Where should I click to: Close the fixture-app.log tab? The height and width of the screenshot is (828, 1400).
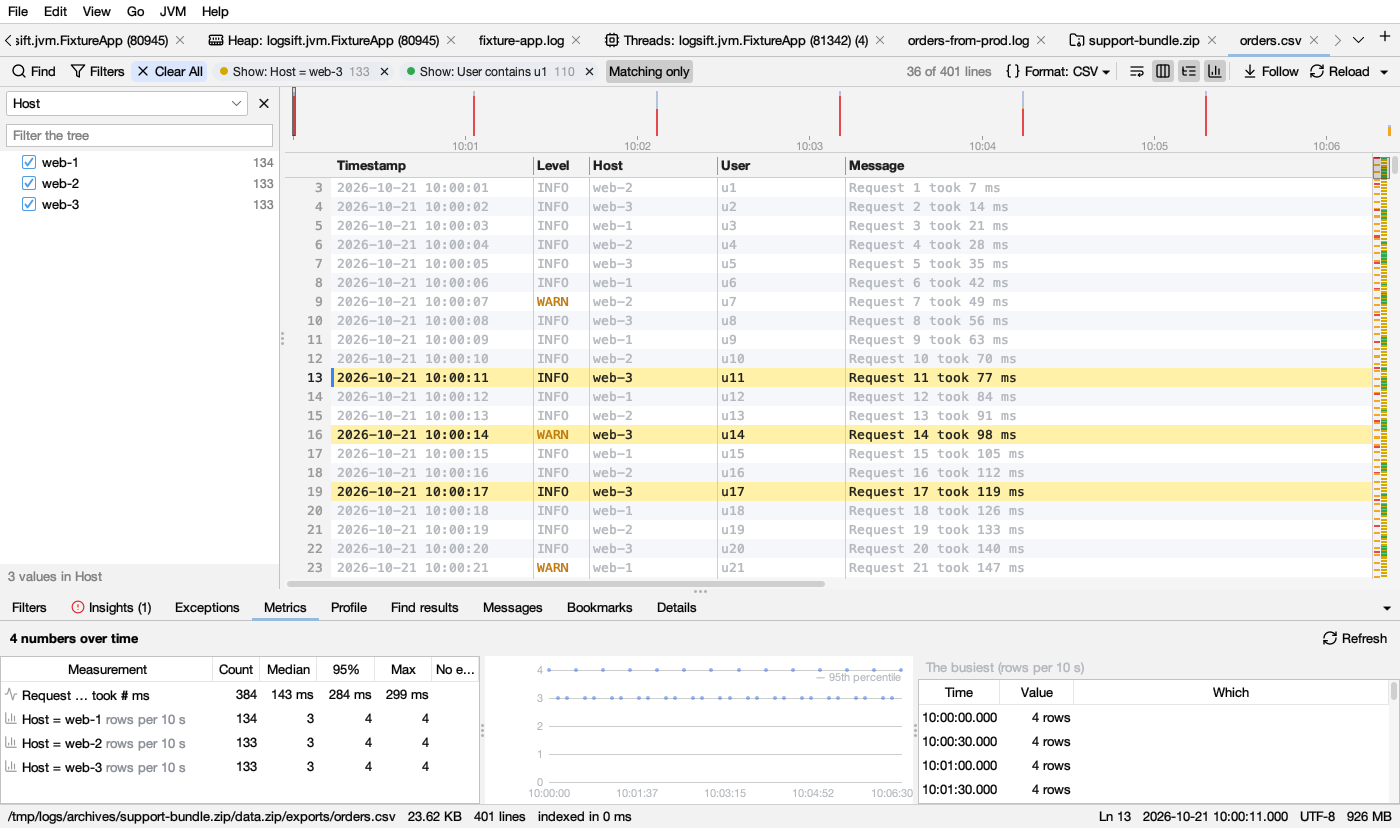pyautogui.click(x=576, y=41)
